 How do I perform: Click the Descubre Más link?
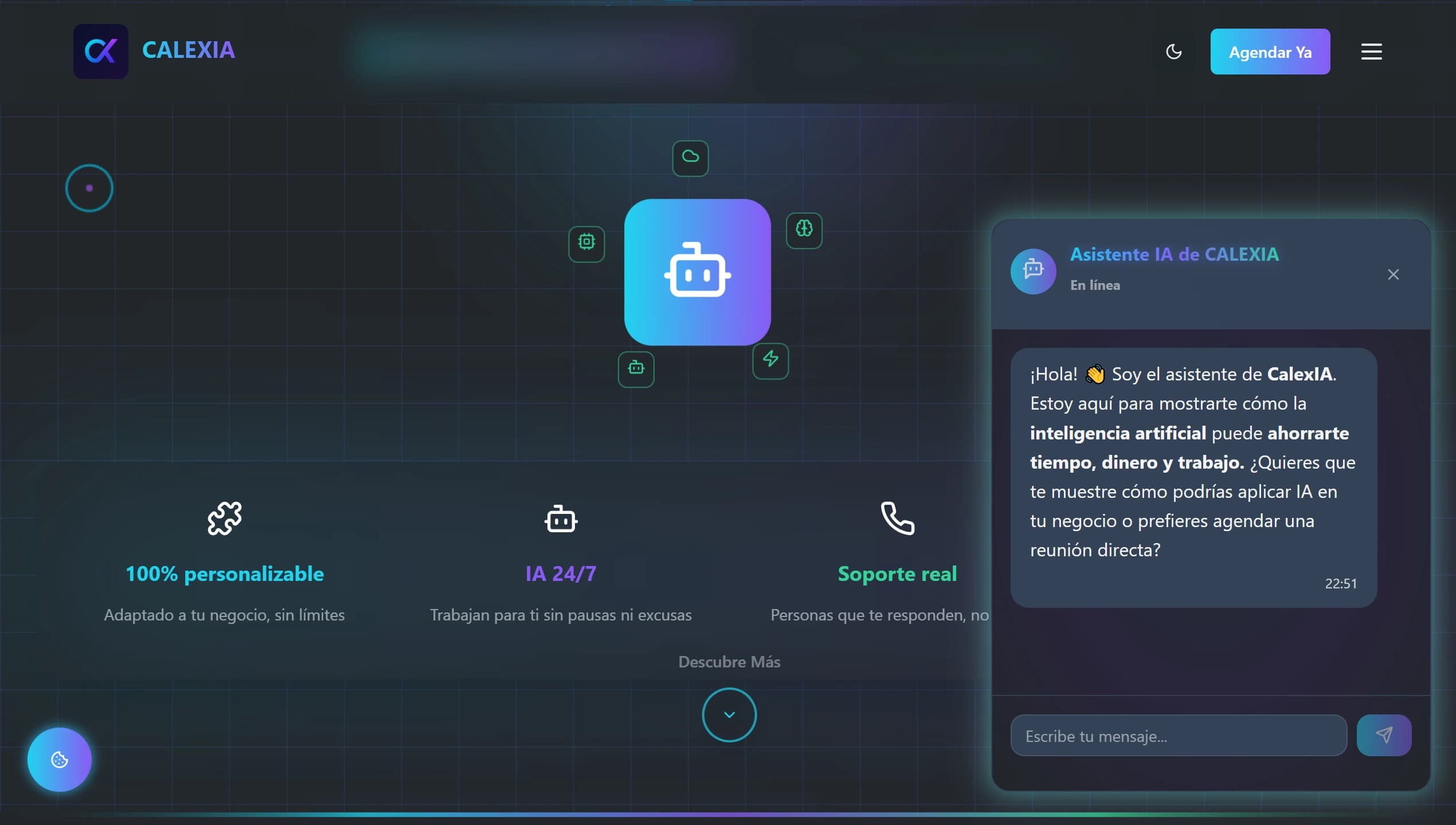click(x=729, y=662)
